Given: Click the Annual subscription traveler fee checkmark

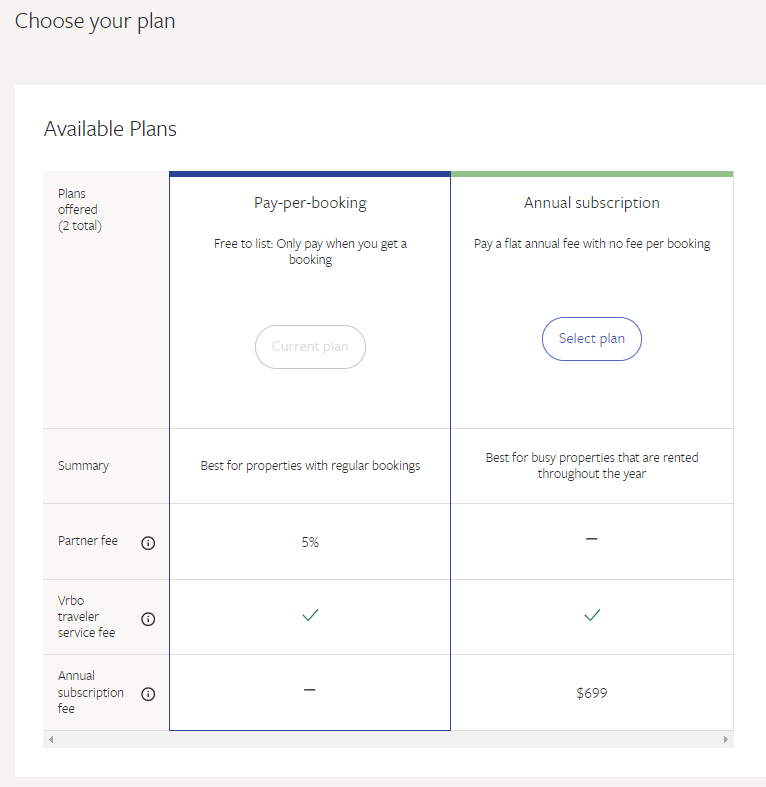Looking at the screenshot, I should [x=592, y=615].
